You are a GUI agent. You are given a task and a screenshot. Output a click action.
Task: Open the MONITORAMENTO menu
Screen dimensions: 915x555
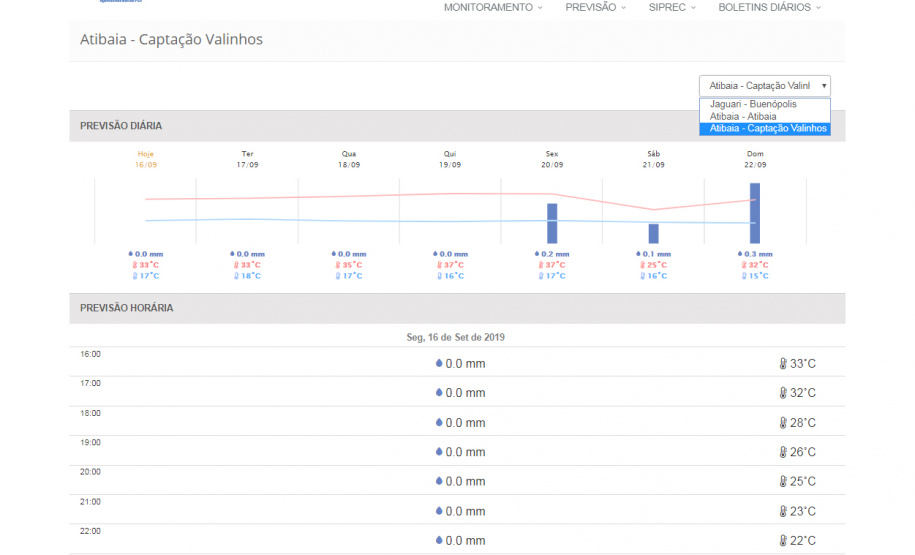pyautogui.click(x=493, y=7)
